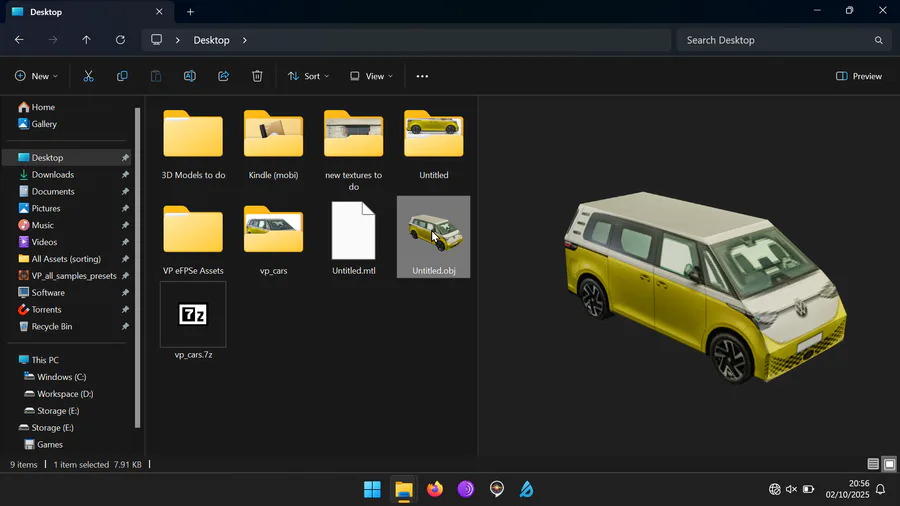Open the Sort dropdown menu
Screen dimensions: 900x506
point(308,76)
